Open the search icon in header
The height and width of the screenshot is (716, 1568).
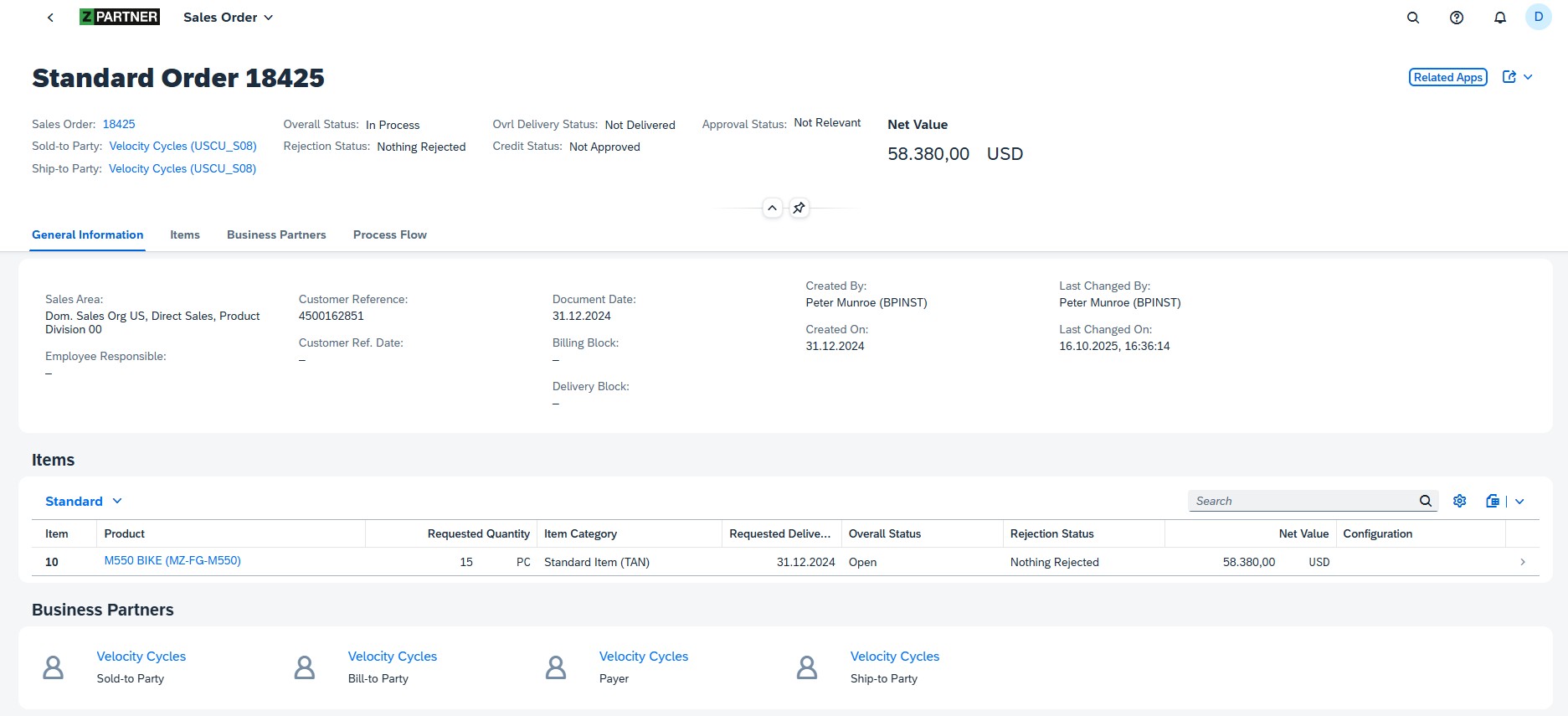(1413, 18)
